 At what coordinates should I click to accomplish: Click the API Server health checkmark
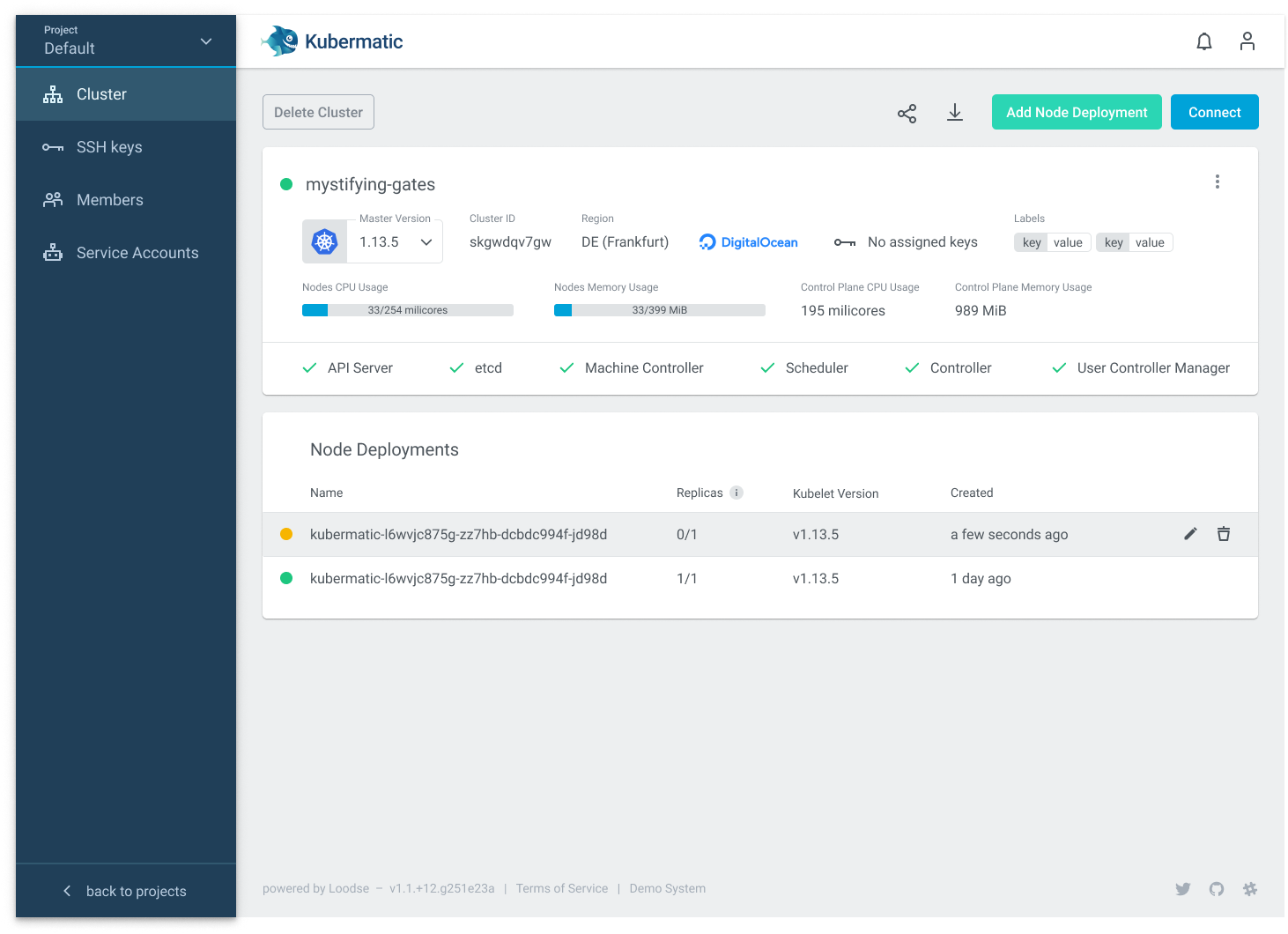[x=308, y=367]
